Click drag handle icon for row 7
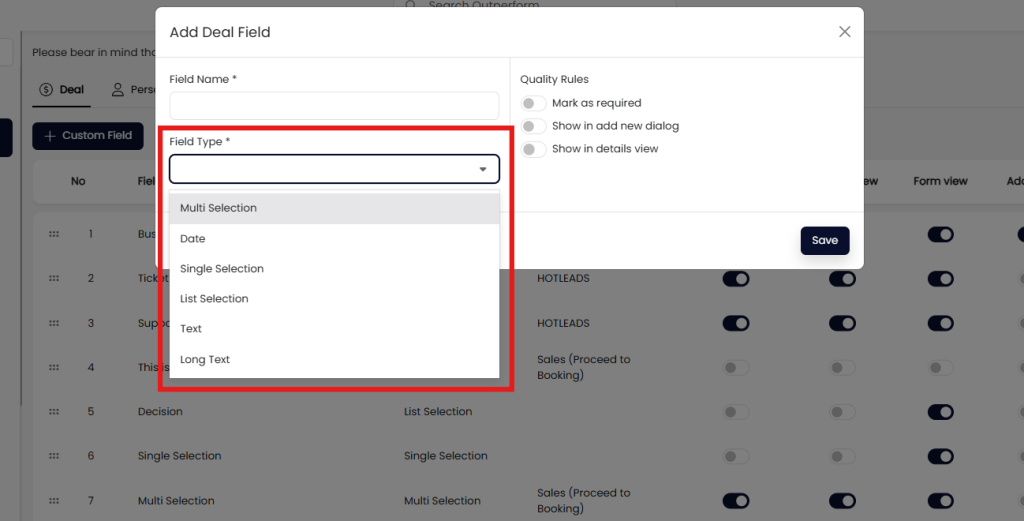The width and height of the screenshot is (1024, 521). point(54,500)
